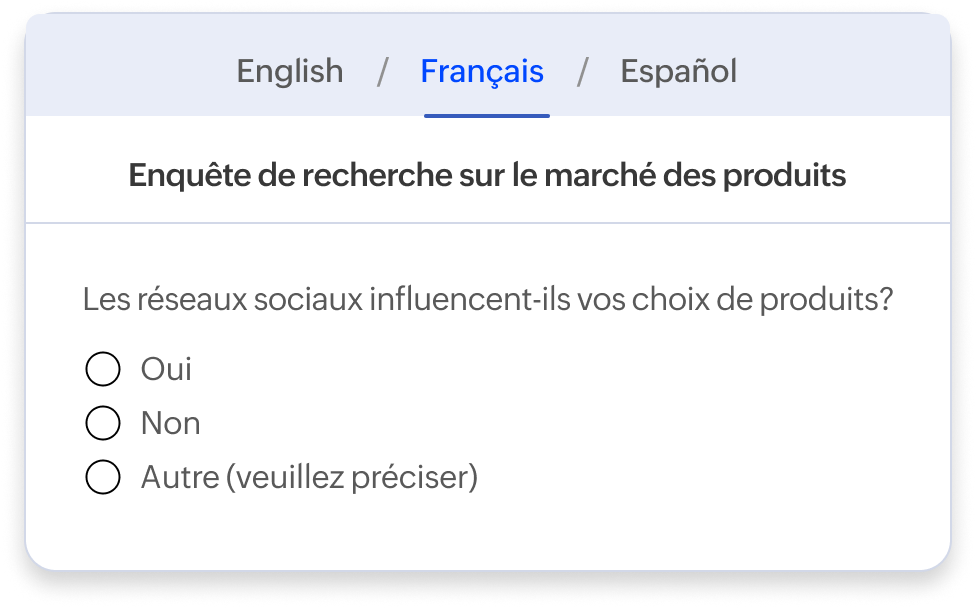
Task: Click the English language link
Action: pos(289,71)
